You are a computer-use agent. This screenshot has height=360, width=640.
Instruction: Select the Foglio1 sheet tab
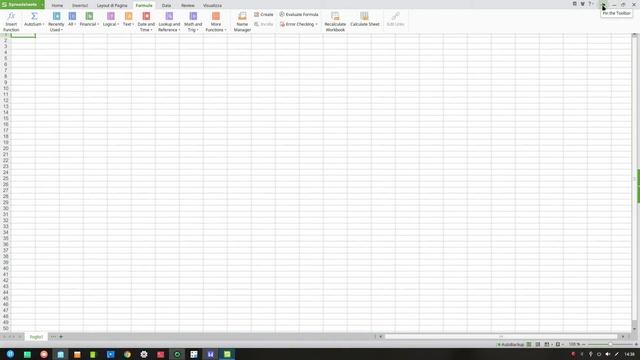(36, 337)
